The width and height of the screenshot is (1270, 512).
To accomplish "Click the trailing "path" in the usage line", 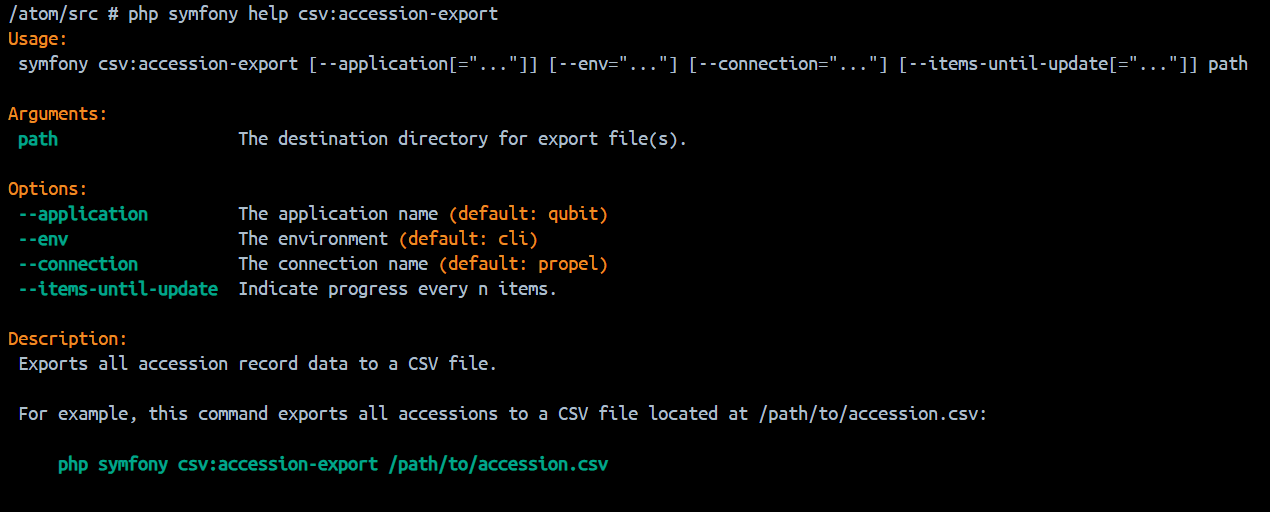I will (1228, 64).
